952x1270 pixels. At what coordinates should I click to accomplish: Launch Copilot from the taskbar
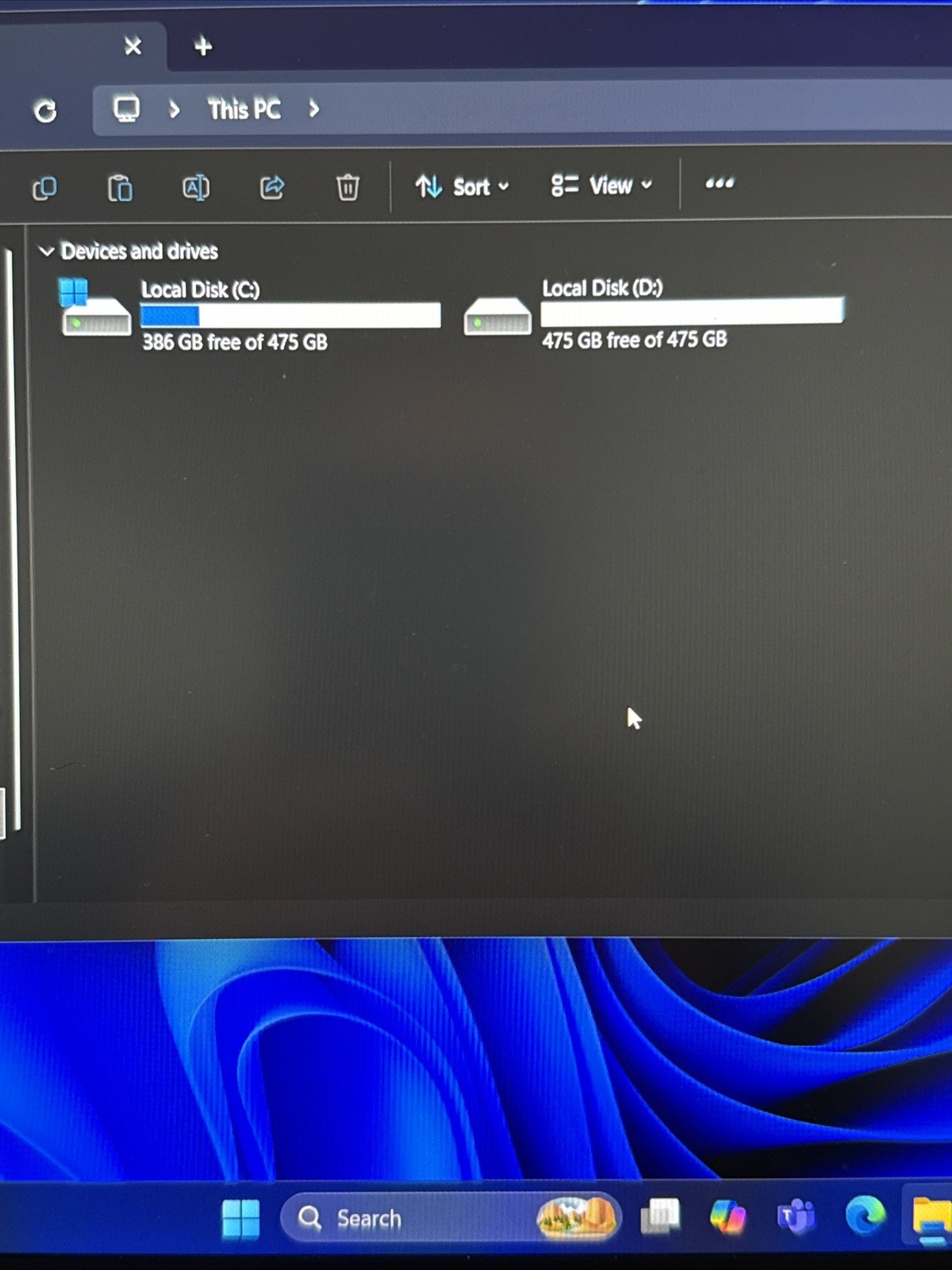[x=727, y=1216]
